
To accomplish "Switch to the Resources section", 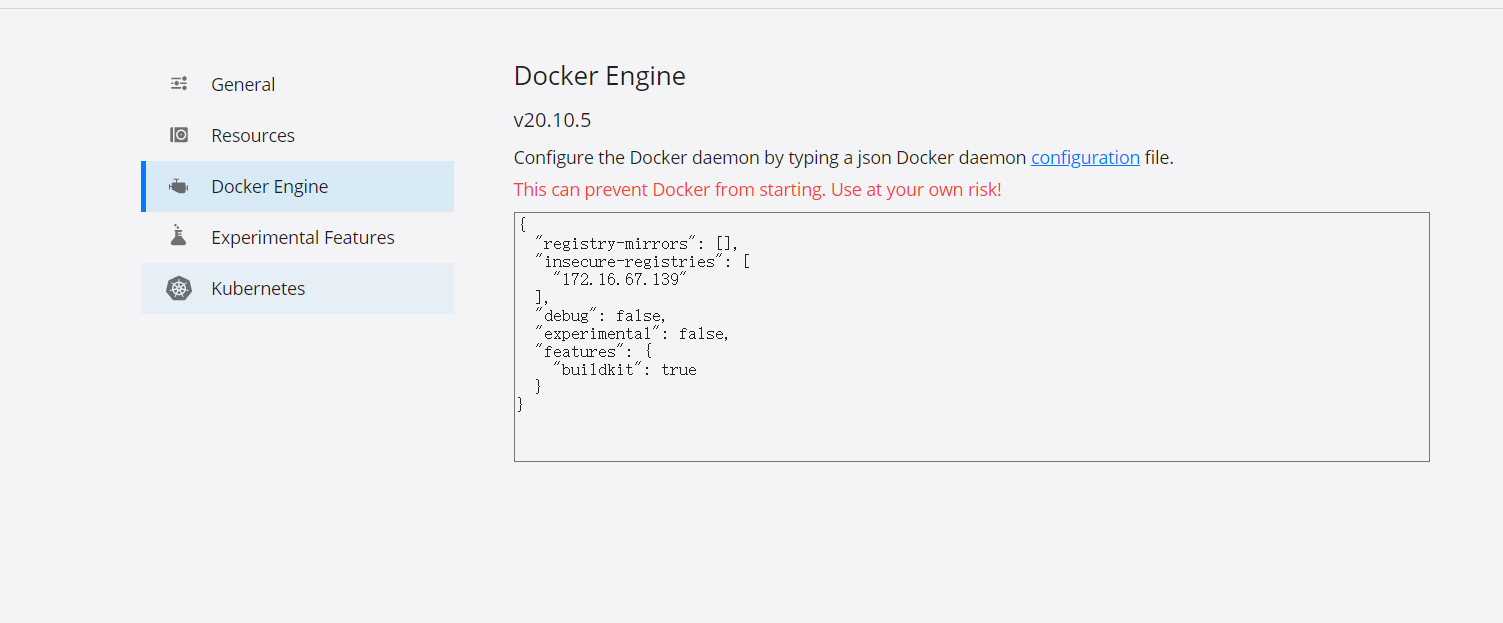I will pos(297,135).
